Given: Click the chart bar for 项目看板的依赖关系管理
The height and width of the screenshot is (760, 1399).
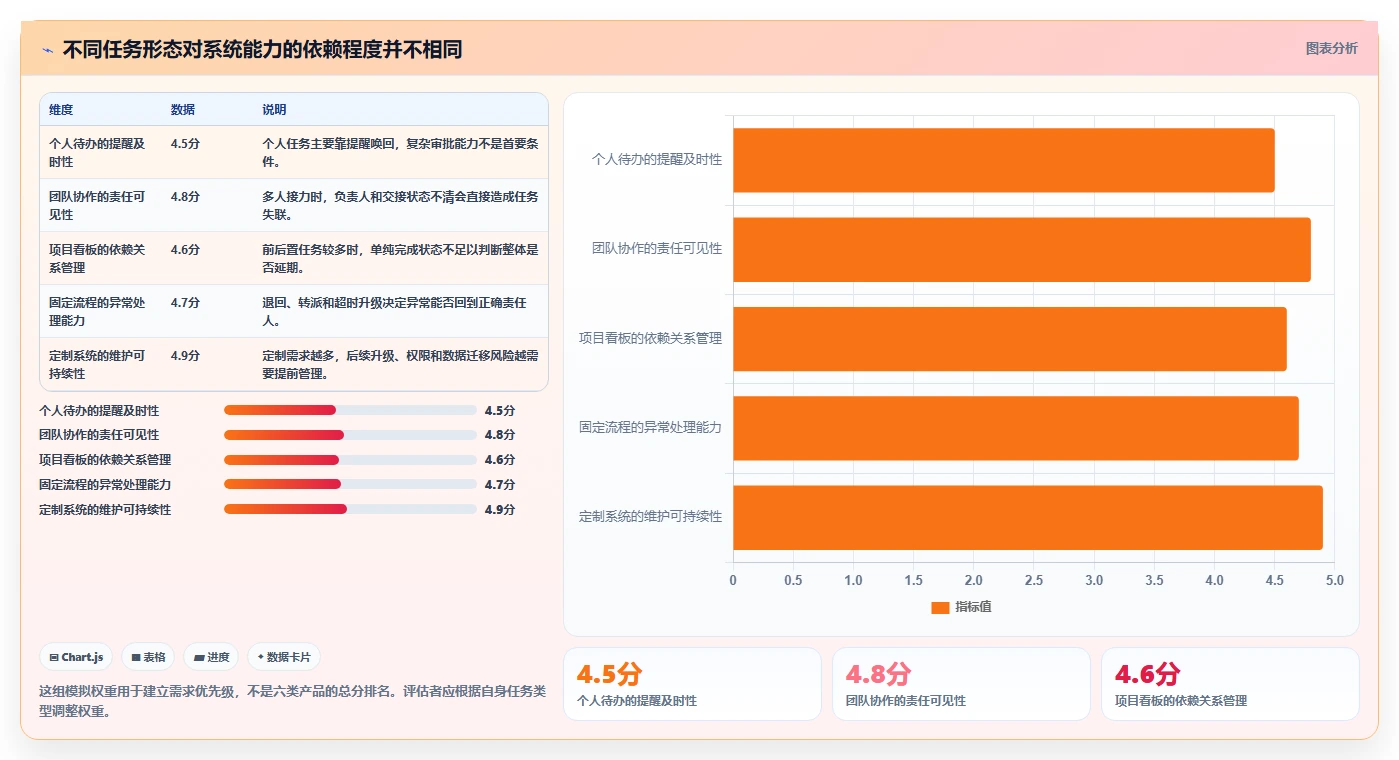Looking at the screenshot, I should (1010, 338).
